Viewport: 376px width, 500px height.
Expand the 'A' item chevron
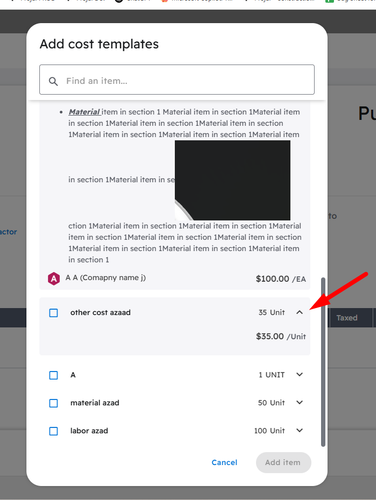(299, 375)
